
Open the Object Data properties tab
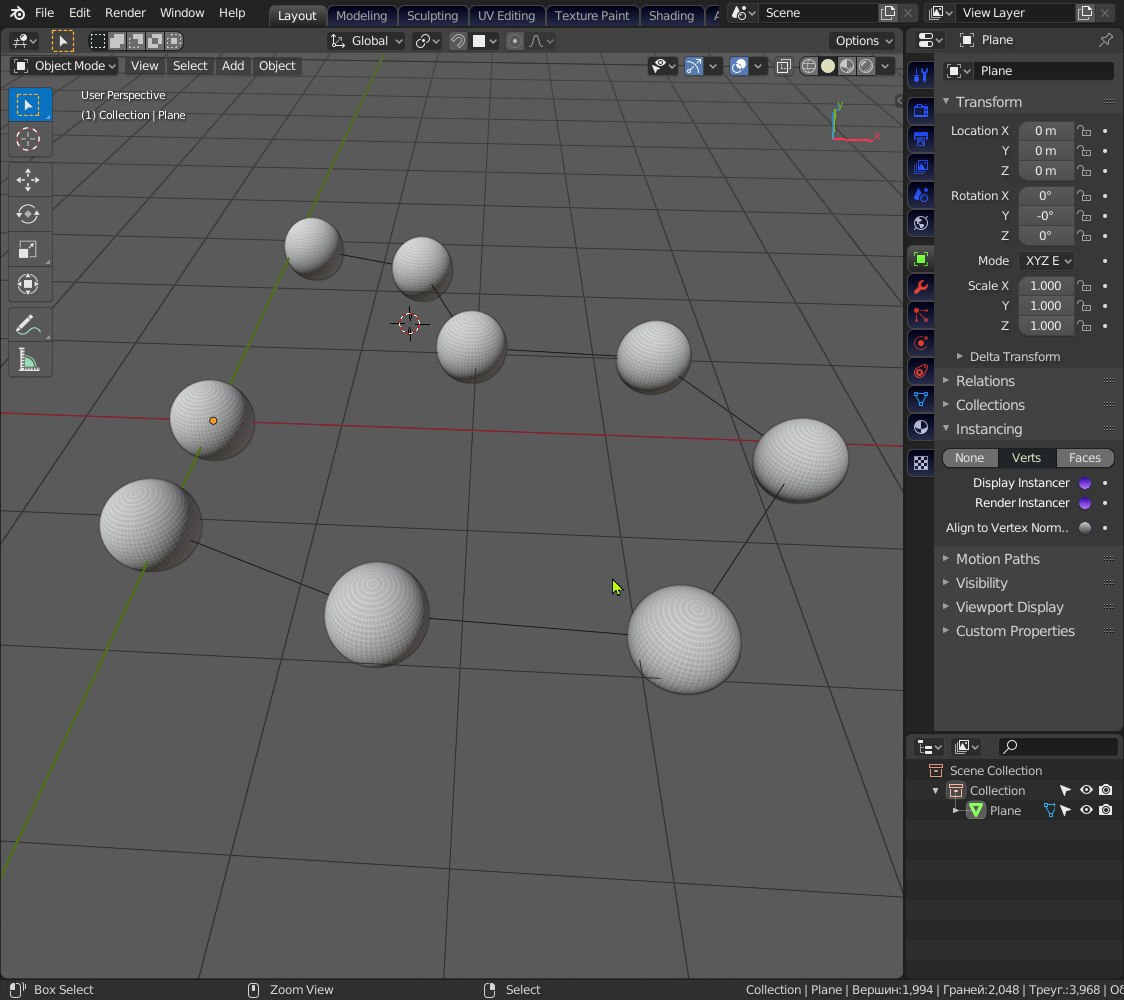921,399
